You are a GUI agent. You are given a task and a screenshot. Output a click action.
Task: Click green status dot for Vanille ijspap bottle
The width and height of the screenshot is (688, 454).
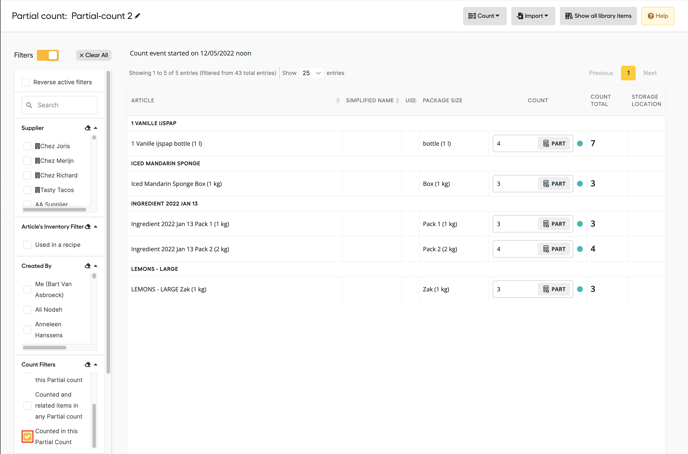point(580,143)
